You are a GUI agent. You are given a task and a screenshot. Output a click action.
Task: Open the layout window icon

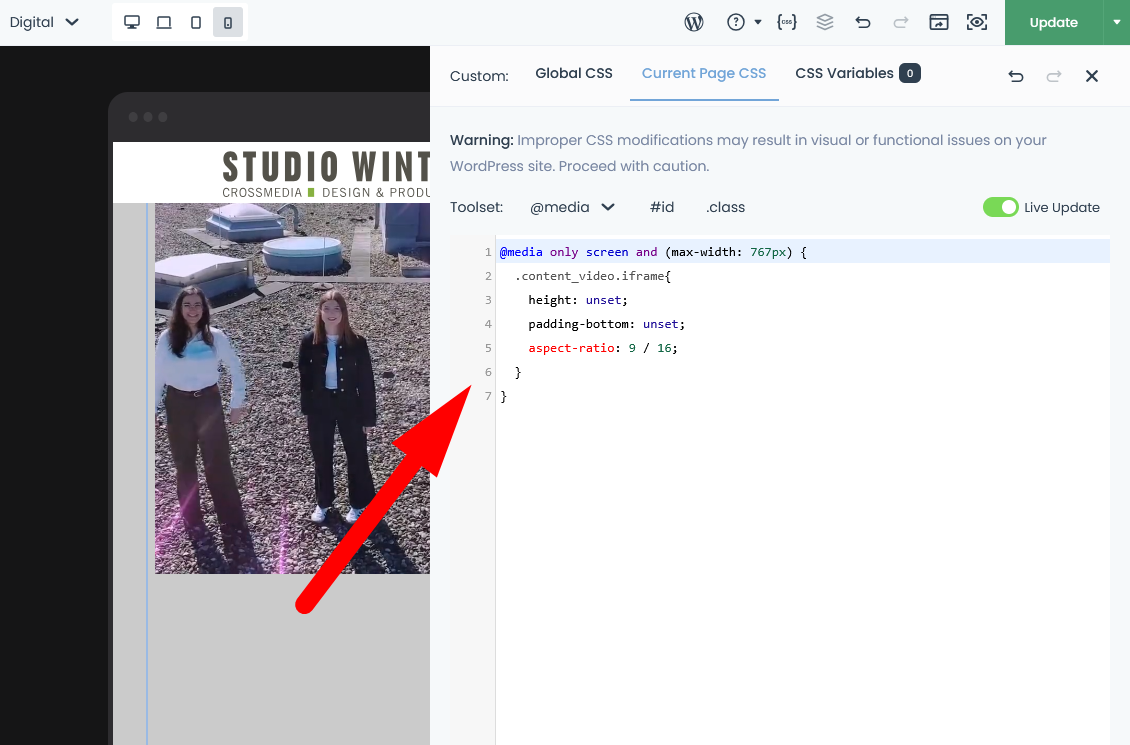point(938,22)
